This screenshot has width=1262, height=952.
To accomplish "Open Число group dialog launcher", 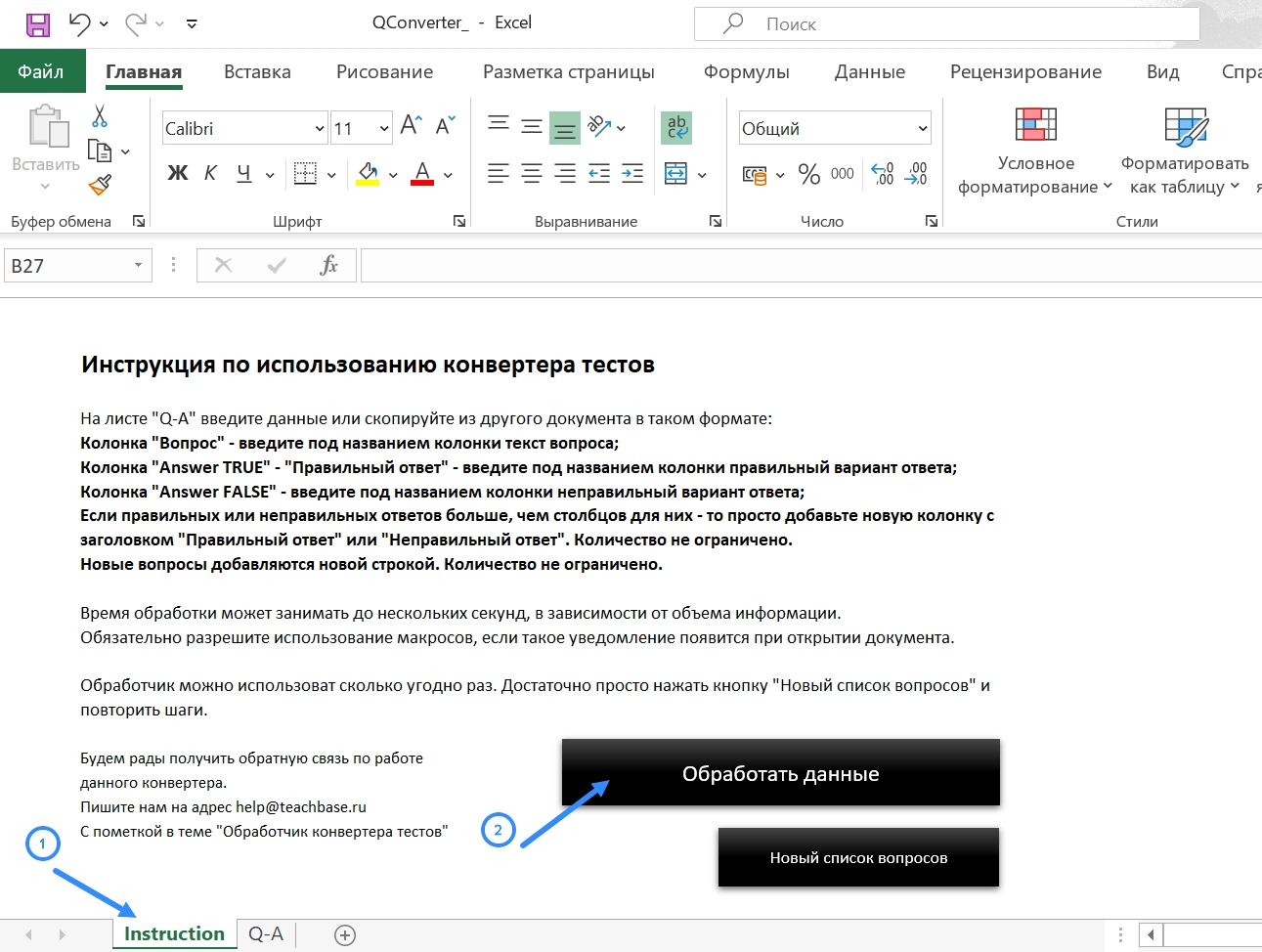I will 932,221.
